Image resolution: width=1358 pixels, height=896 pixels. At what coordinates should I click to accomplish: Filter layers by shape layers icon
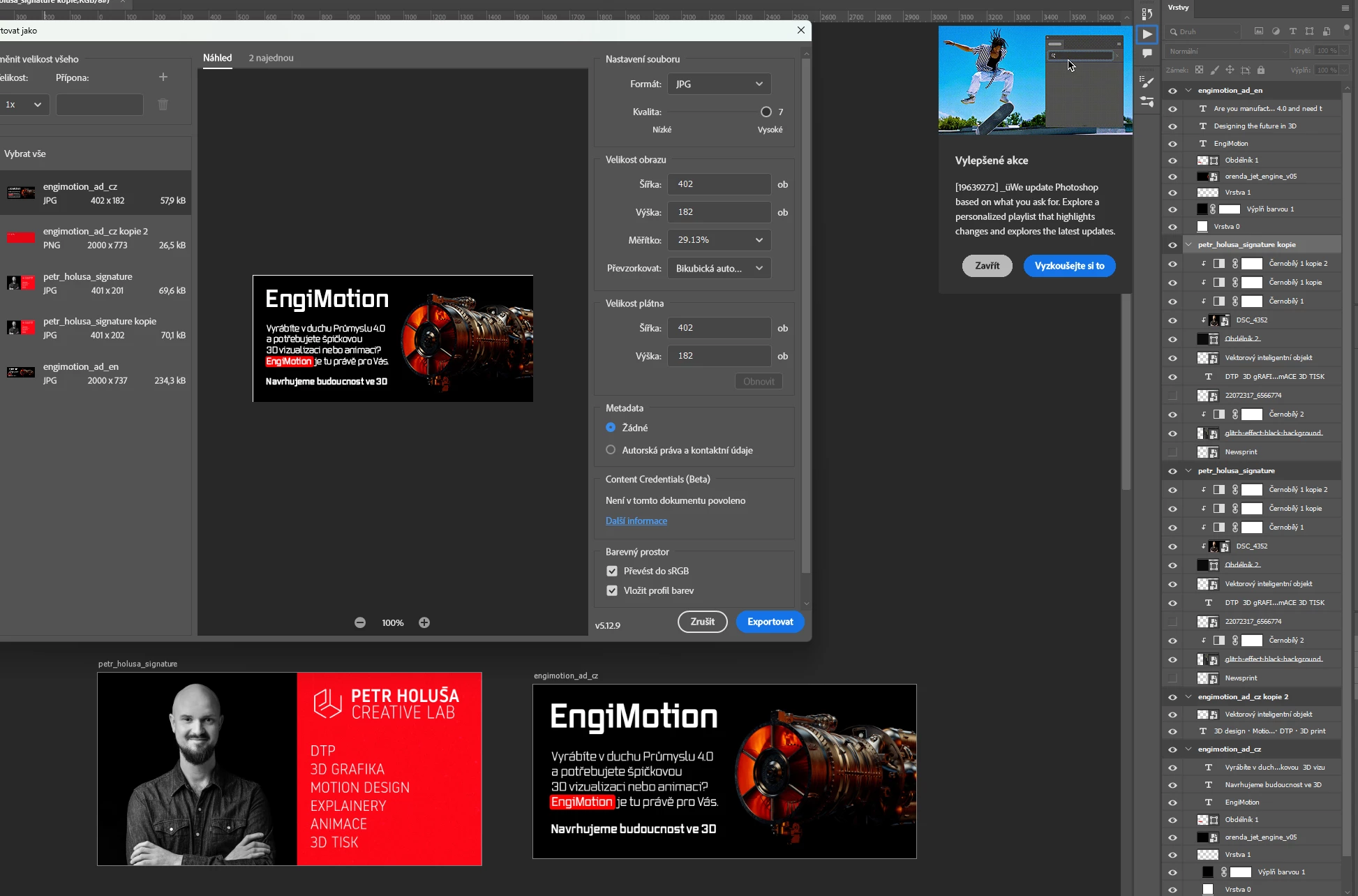(1309, 31)
